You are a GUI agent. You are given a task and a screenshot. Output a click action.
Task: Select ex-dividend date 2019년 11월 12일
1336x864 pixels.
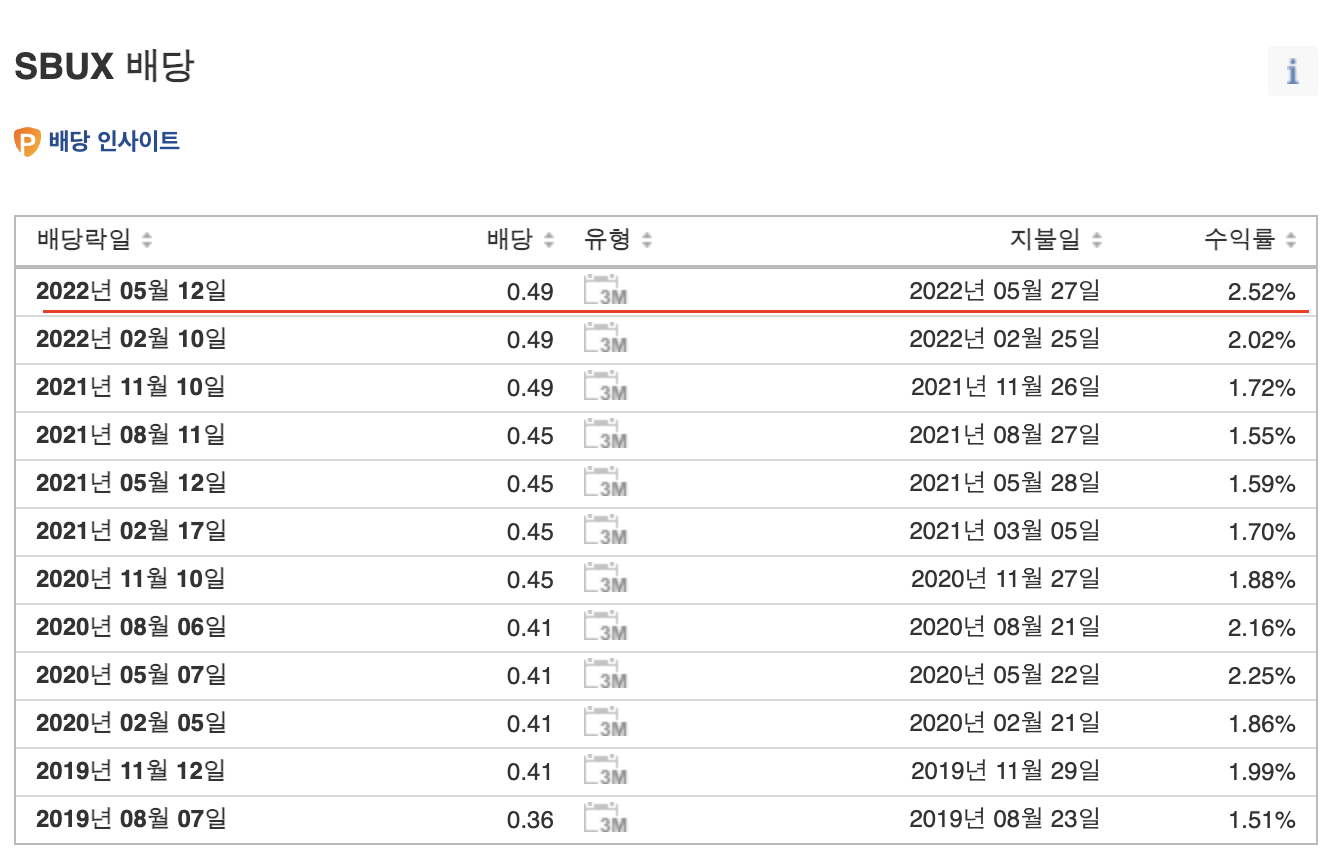pos(131,771)
